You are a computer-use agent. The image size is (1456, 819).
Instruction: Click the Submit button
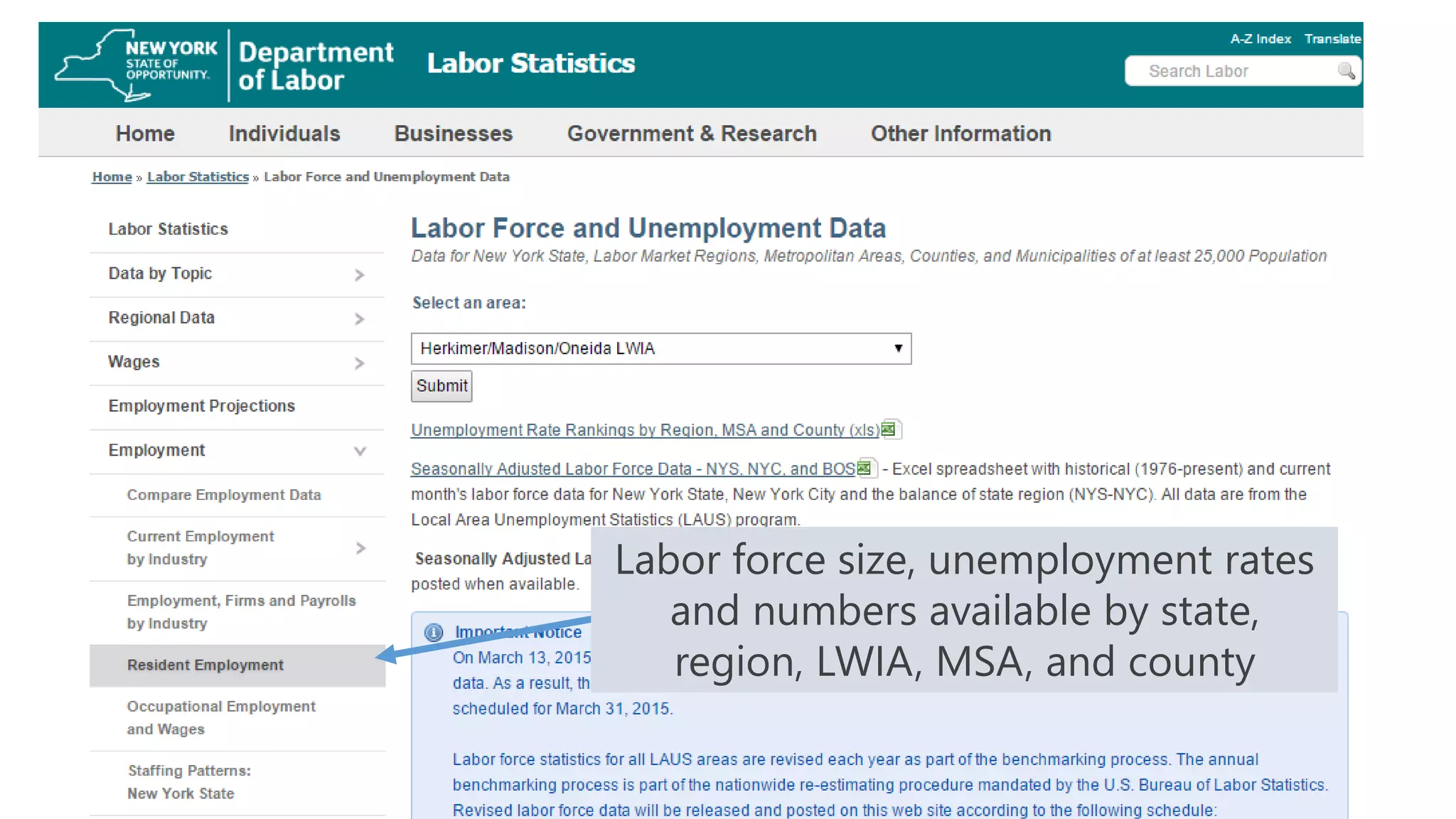[x=441, y=386]
